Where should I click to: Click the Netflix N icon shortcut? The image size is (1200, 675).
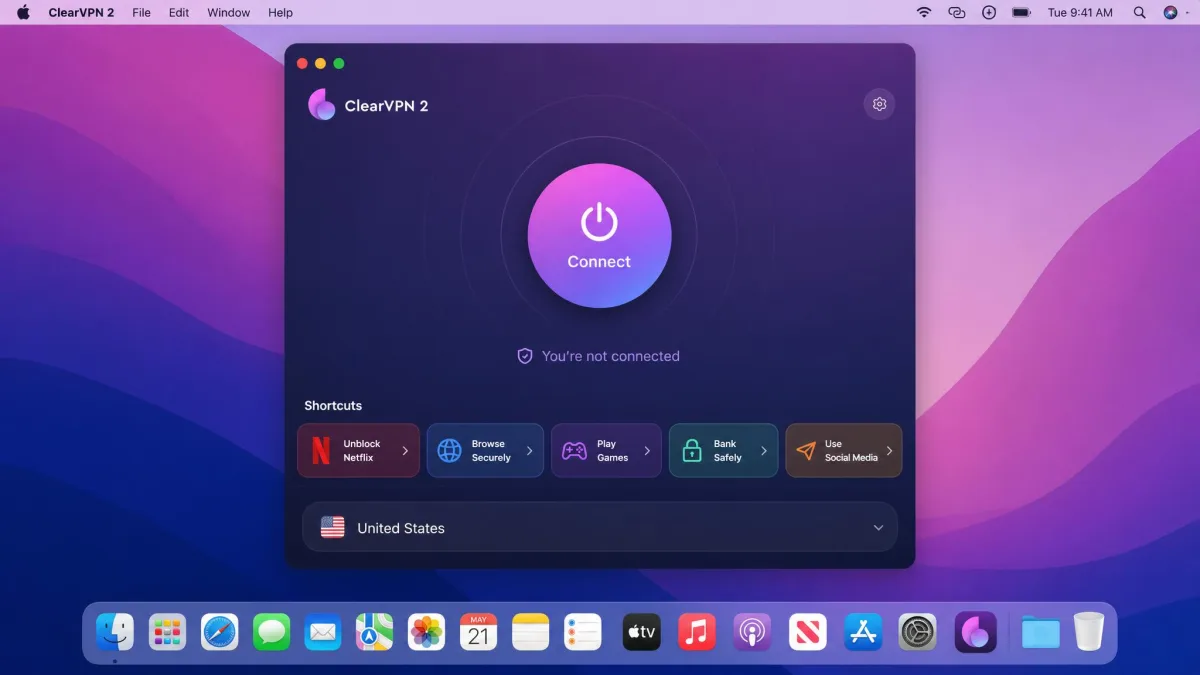(x=321, y=451)
